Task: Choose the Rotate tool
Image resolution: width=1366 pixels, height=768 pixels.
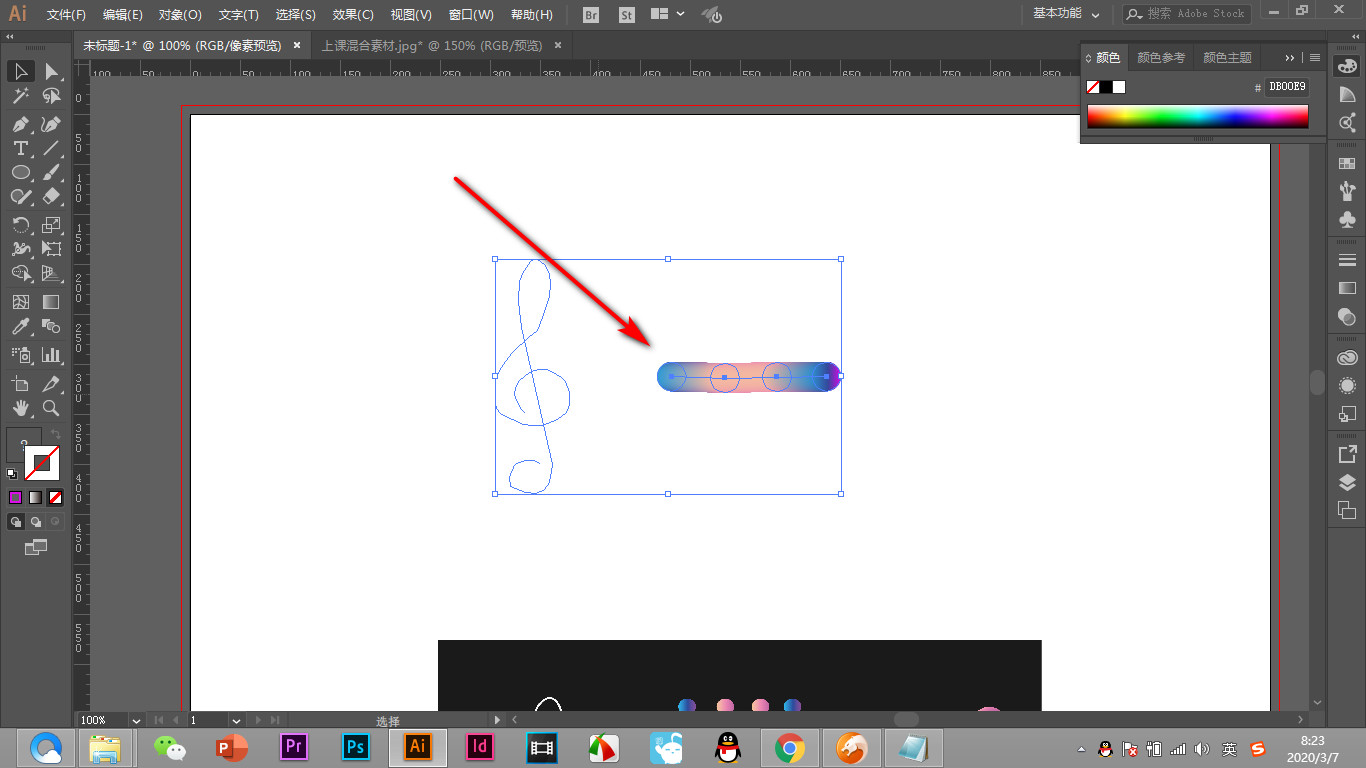Action: [x=20, y=224]
